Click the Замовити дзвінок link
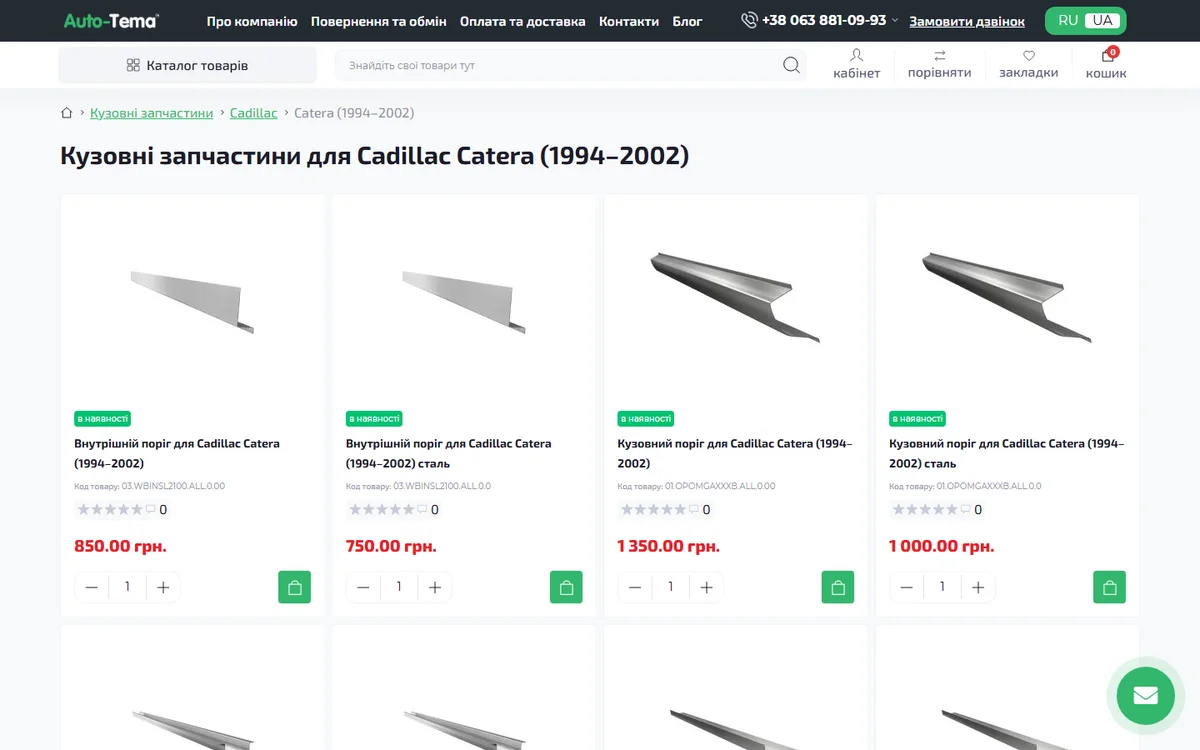1200x750 pixels. [x=967, y=21]
